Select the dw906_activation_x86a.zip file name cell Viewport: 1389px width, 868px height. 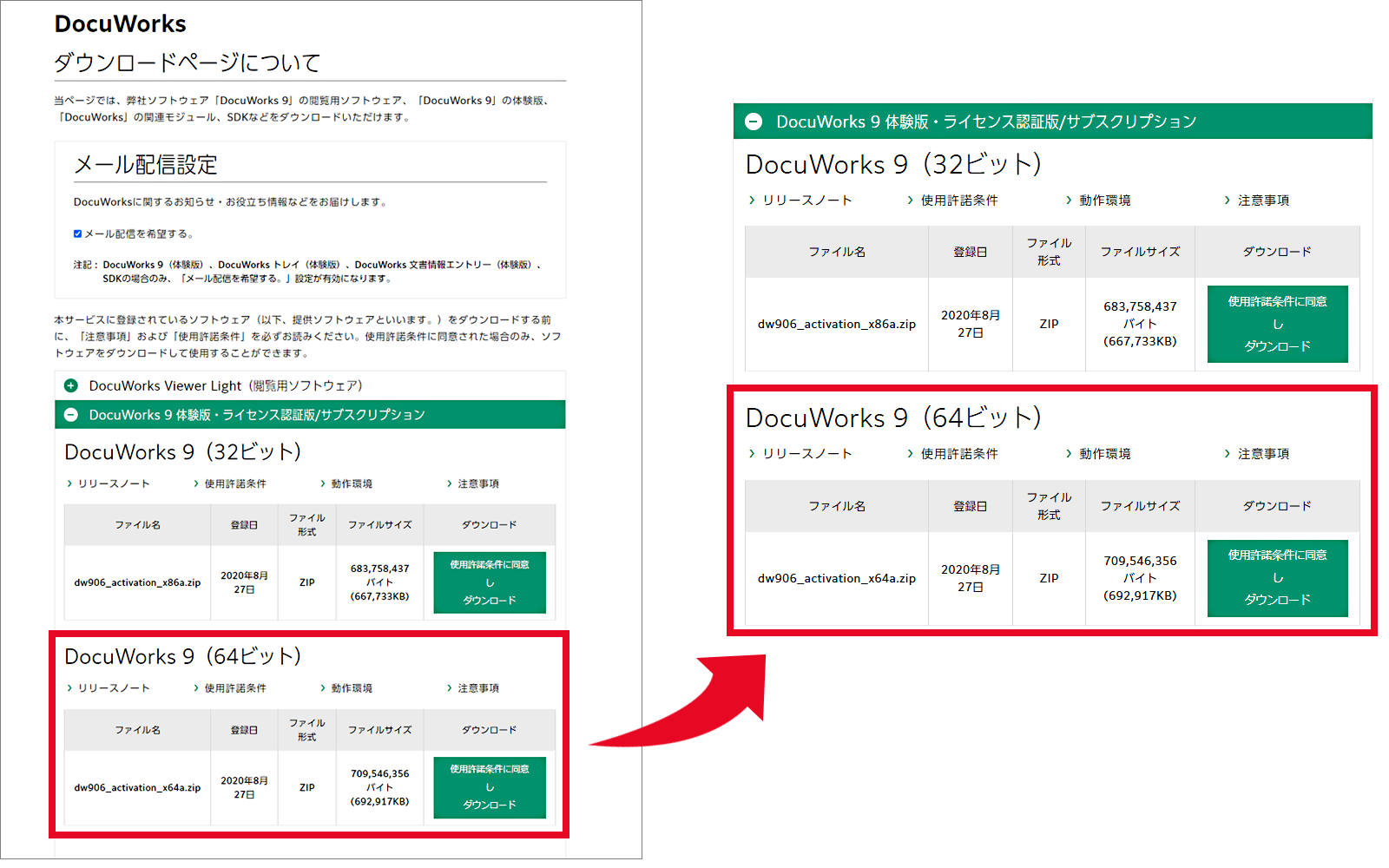[136, 582]
